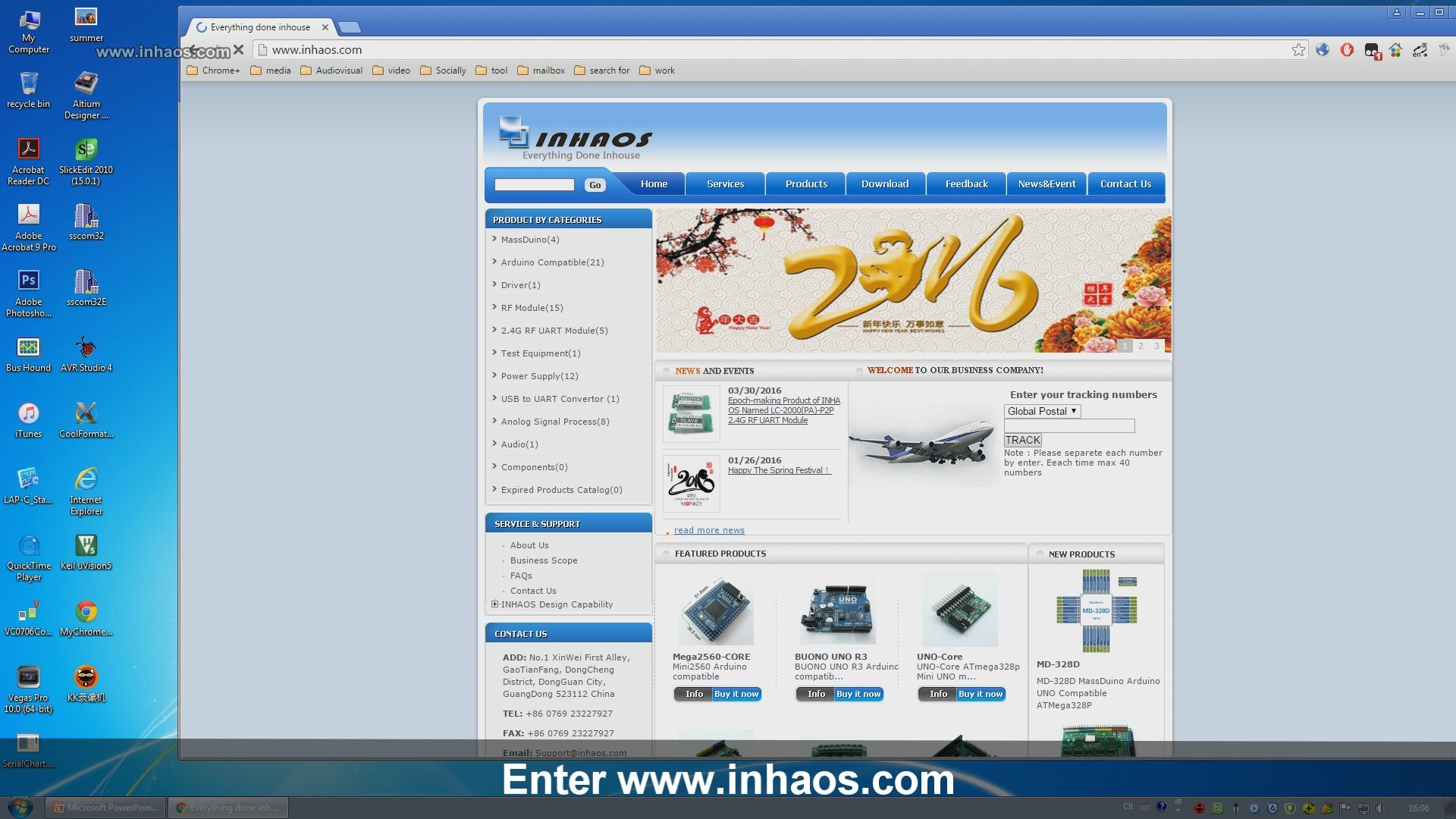Image resolution: width=1456 pixels, height=819 pixels.
Task: Open the AVR Studio 4 desktop icon
Action: click(x=86, y=347)
